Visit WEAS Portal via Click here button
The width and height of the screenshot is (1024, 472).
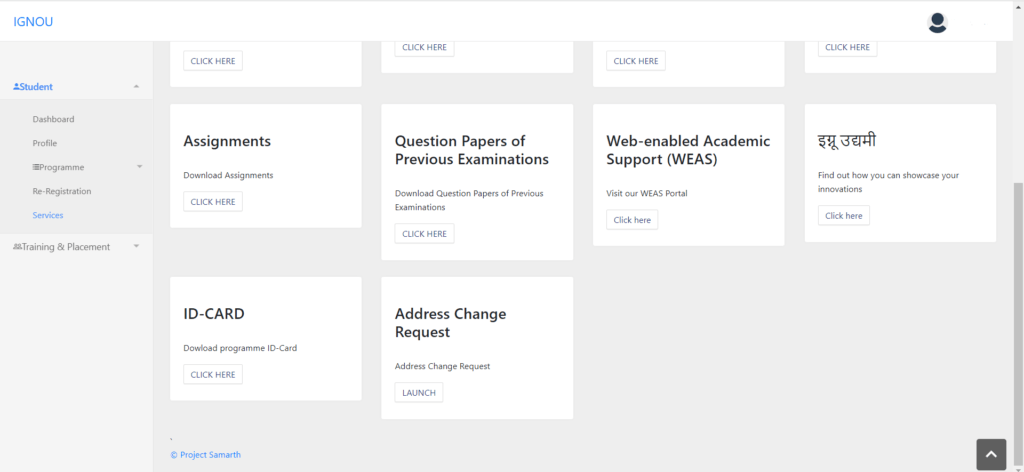tap(632, 220)
